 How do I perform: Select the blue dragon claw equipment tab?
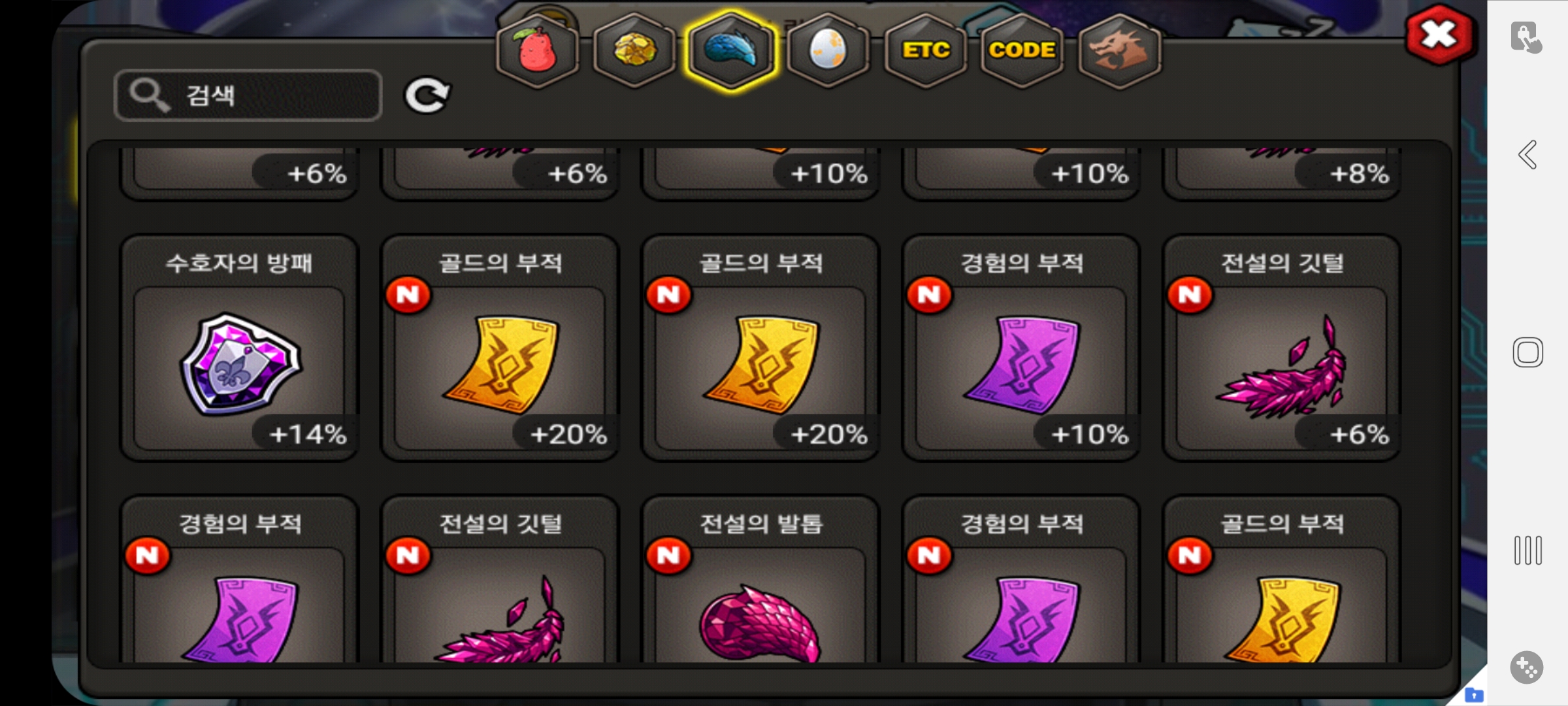(x=731, y=51)
